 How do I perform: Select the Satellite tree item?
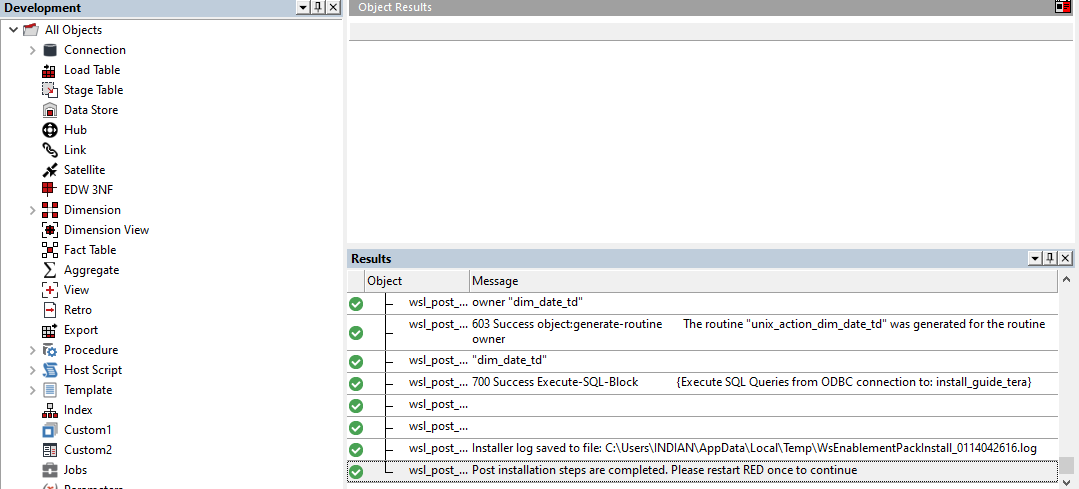pyautogui.click(x=85, y=169)
